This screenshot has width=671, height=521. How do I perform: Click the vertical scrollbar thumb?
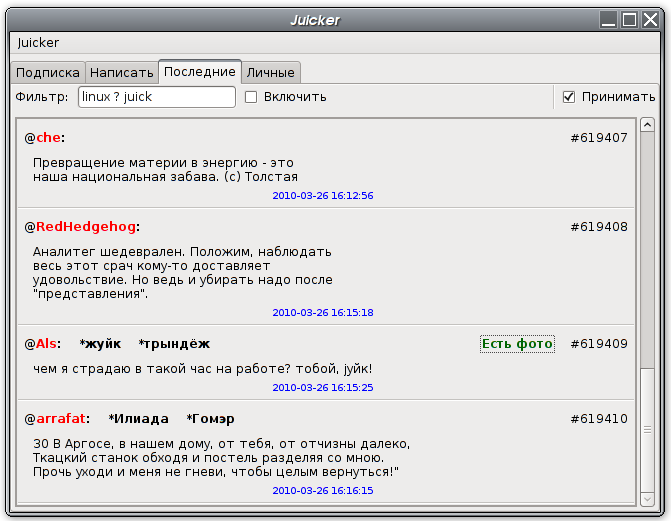pyautogui.click(x=647, y=428)
